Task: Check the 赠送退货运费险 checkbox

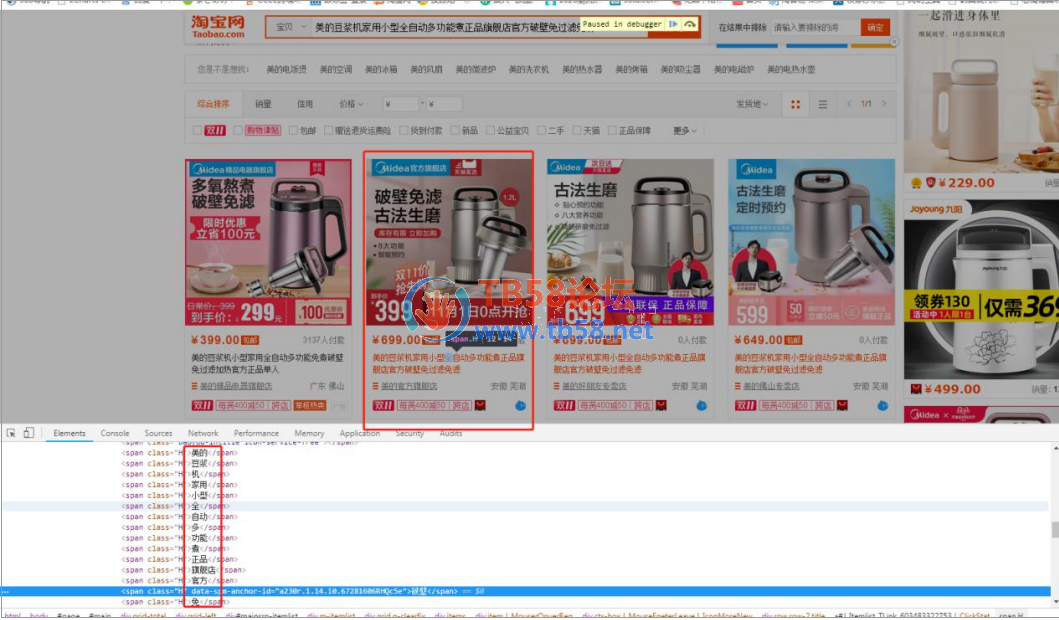Action: pos(328,130)
